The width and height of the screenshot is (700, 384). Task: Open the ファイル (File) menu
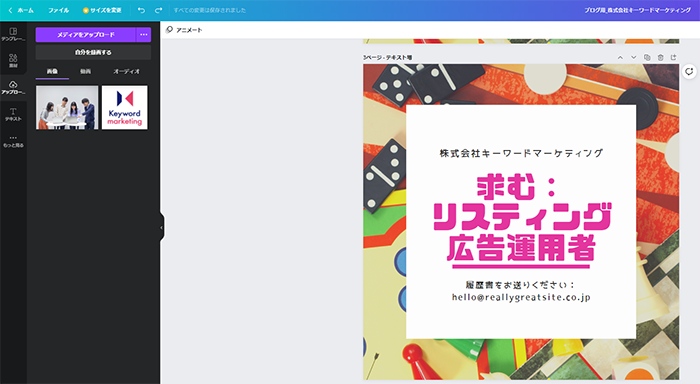[x=58, y=10]
